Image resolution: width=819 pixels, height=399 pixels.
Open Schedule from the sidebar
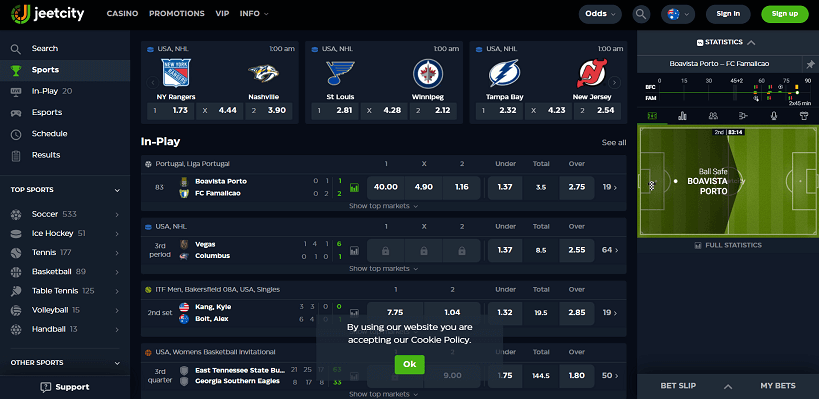click(x=65, y=134)
